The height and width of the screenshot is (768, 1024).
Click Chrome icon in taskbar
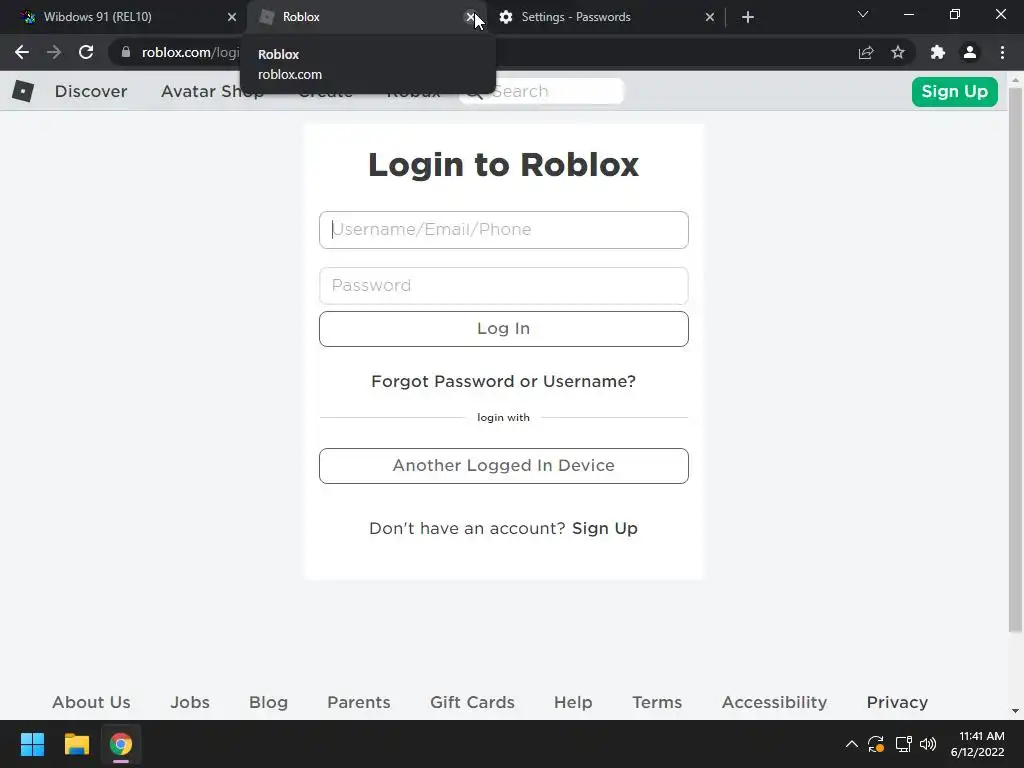(x=121, y=744)
